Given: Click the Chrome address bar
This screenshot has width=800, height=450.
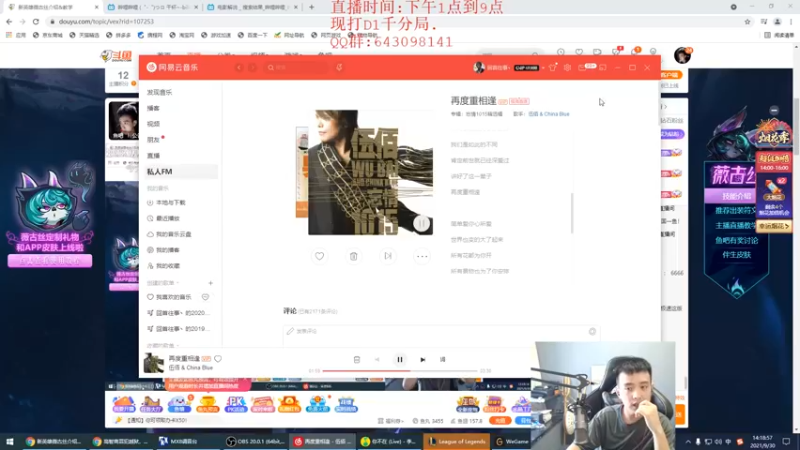Looking at the screenshot, I should pyautogui.click(x=393, y=21).
